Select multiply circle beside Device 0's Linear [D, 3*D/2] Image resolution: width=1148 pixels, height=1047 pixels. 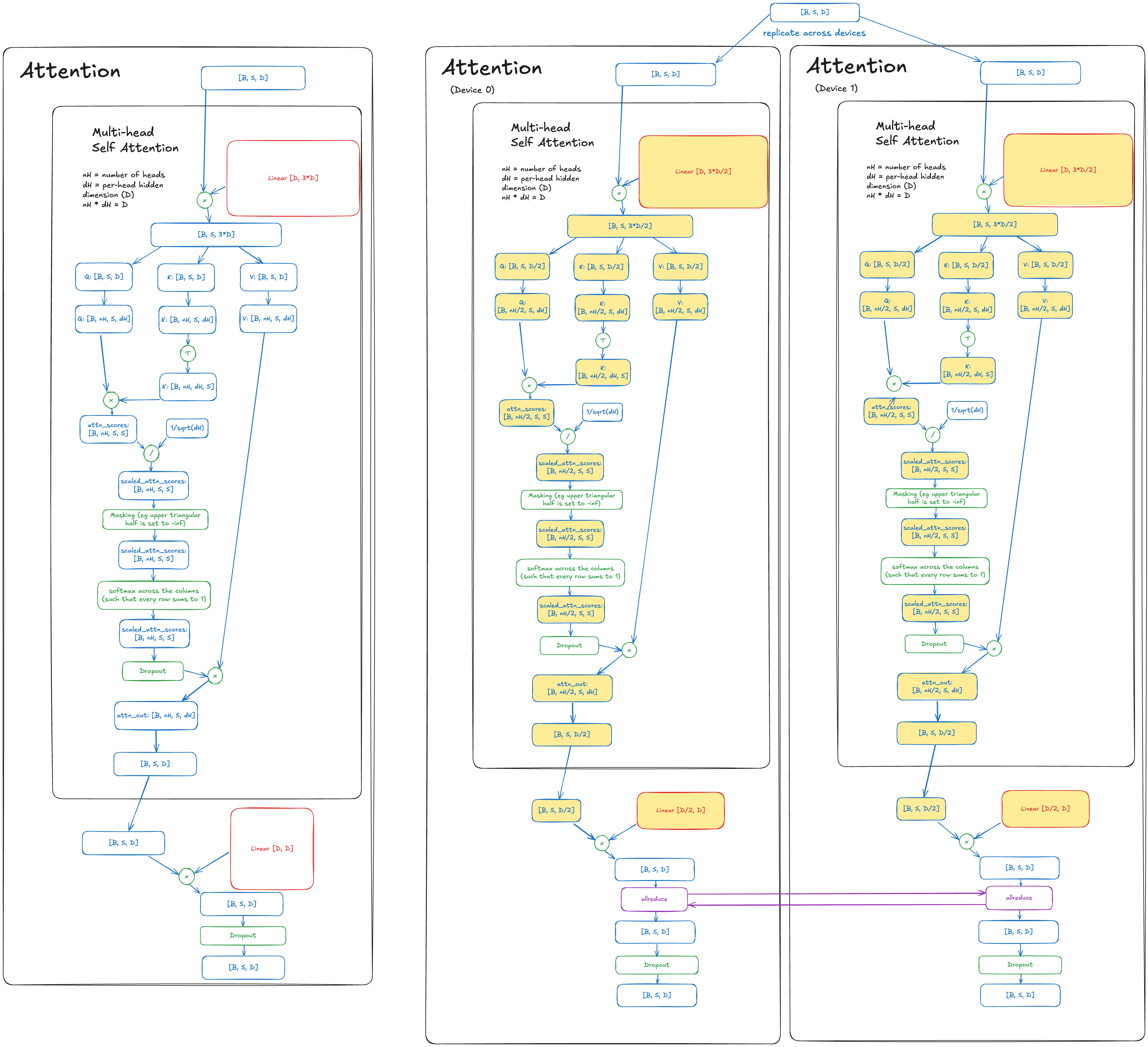pyautogui.click(x=619, y=193)
